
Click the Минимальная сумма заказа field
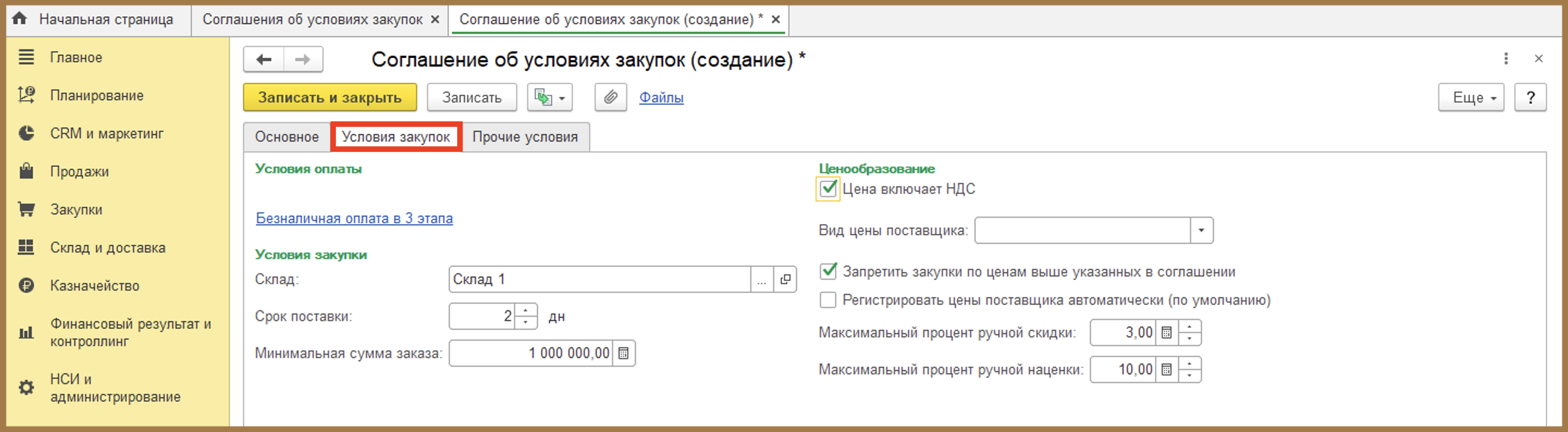[x=531, y=354]
